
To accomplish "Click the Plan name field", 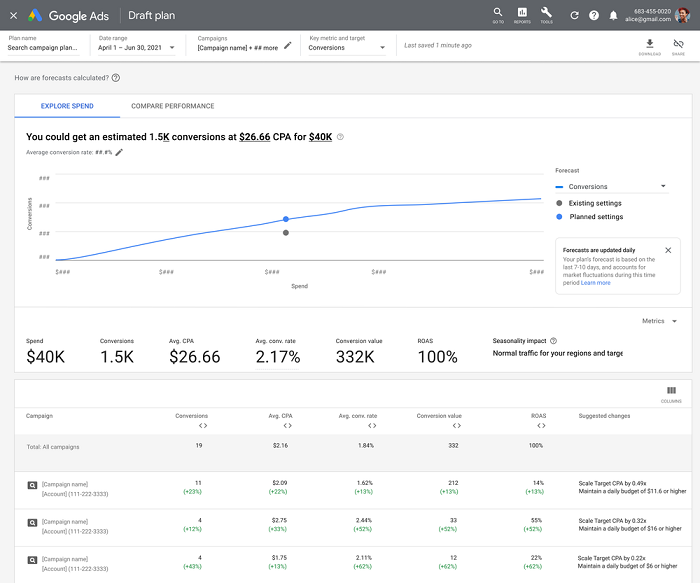I will point(45,47).
